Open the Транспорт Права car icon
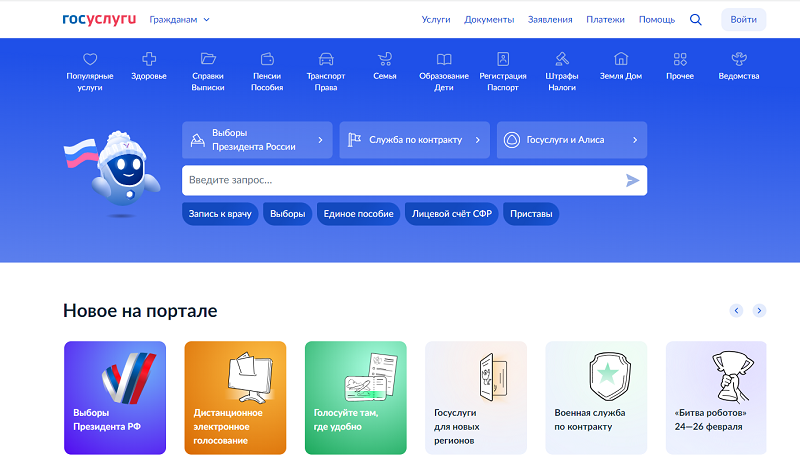 326,59
